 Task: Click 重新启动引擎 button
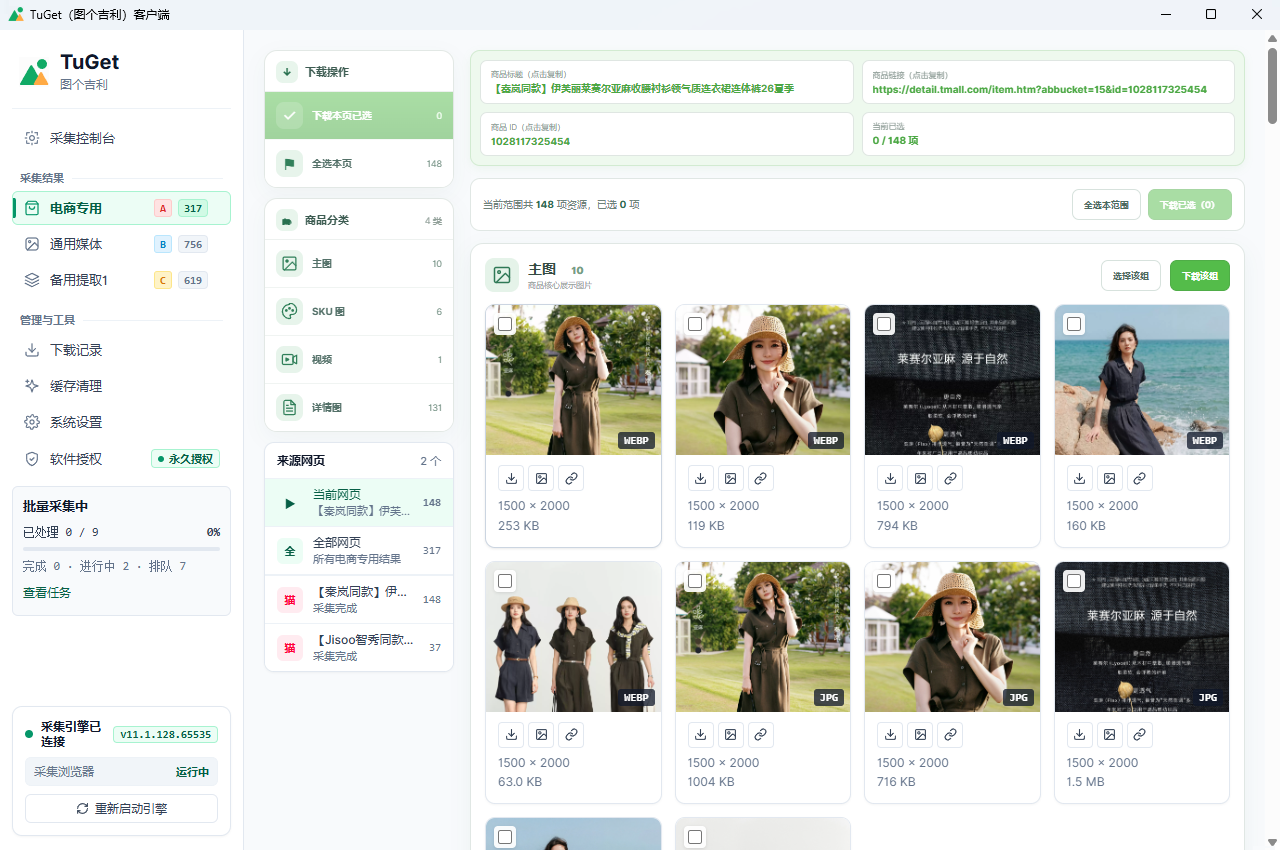click(x=121, y=808)
